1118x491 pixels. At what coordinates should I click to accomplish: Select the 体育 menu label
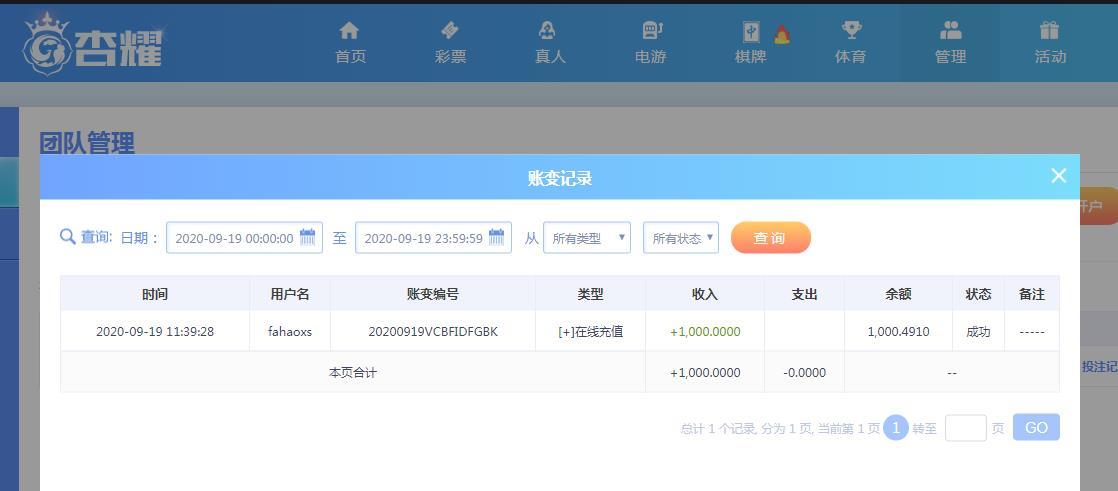click(850, 57)
